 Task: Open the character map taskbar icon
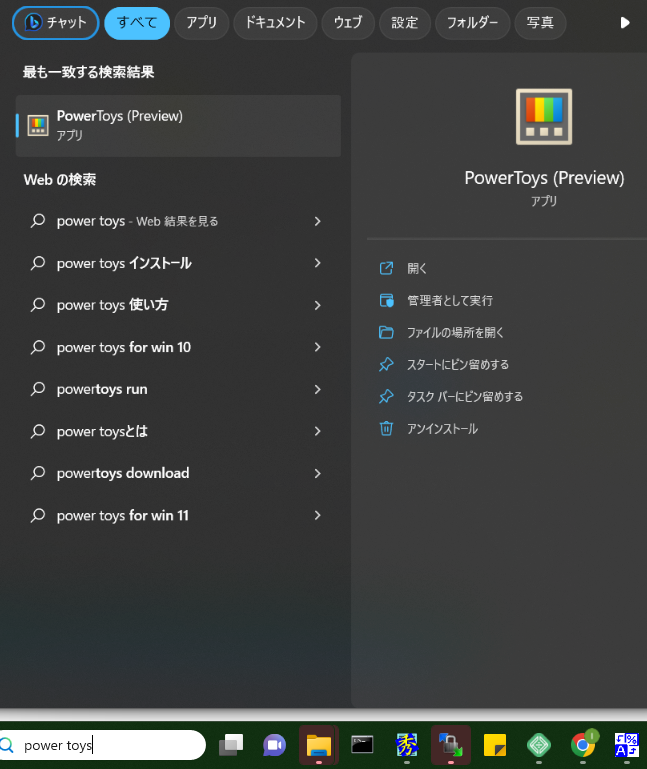point(627,745)
